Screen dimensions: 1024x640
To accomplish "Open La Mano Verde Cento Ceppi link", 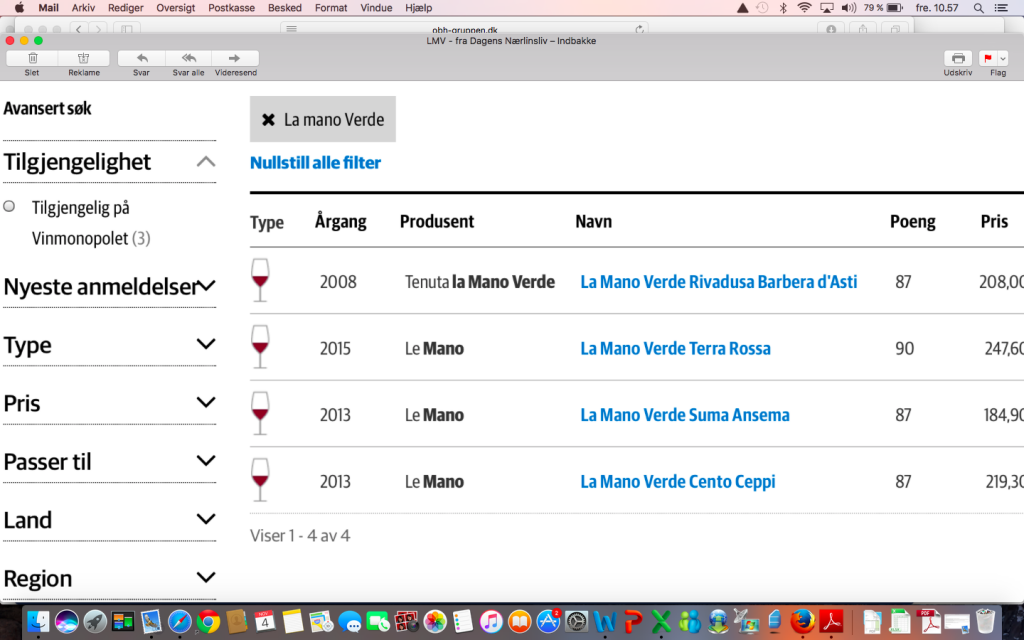I will 677,482.
